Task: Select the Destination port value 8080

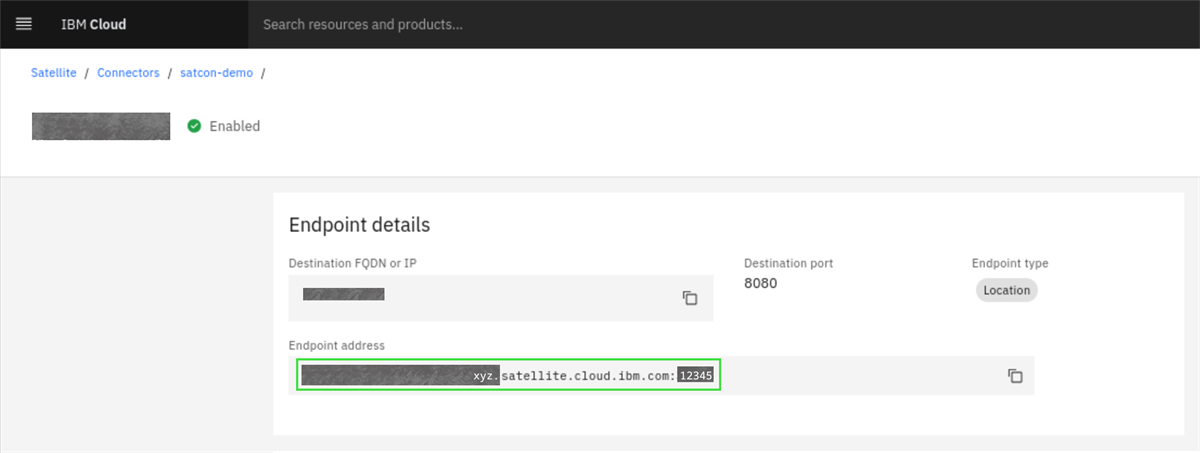Action: (x=760, y=283)
